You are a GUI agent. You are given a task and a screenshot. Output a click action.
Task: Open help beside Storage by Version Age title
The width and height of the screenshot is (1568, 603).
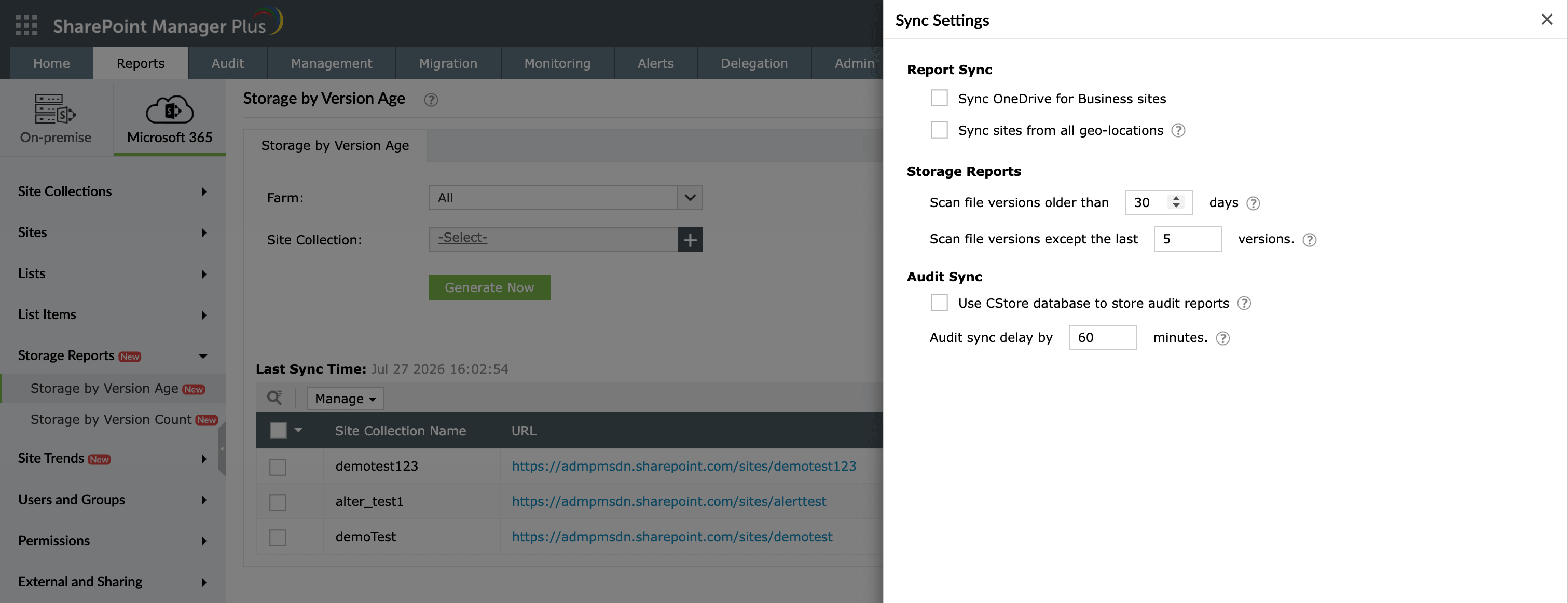tap(431, 100)
